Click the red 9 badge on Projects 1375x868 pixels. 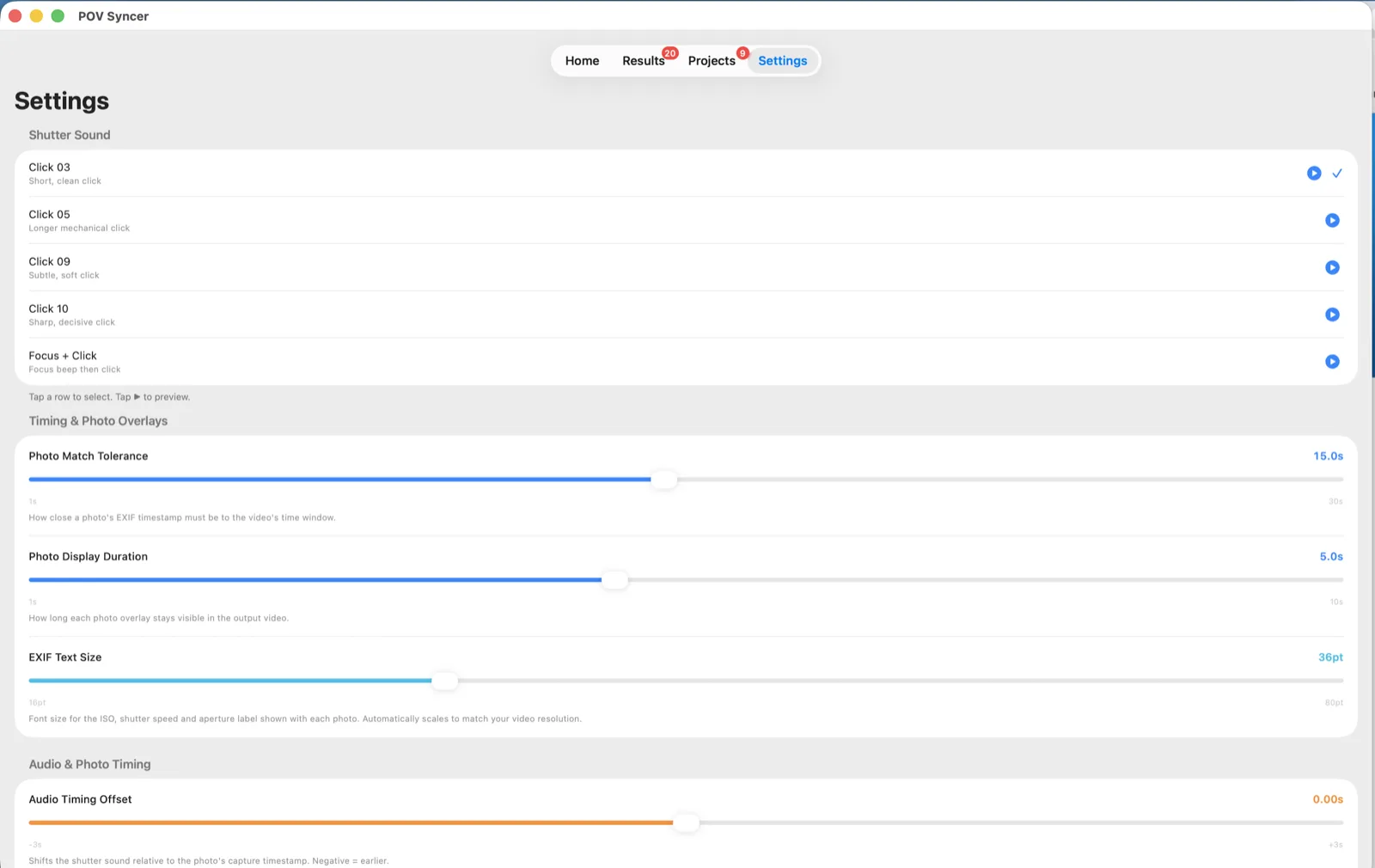coord(742,53)
